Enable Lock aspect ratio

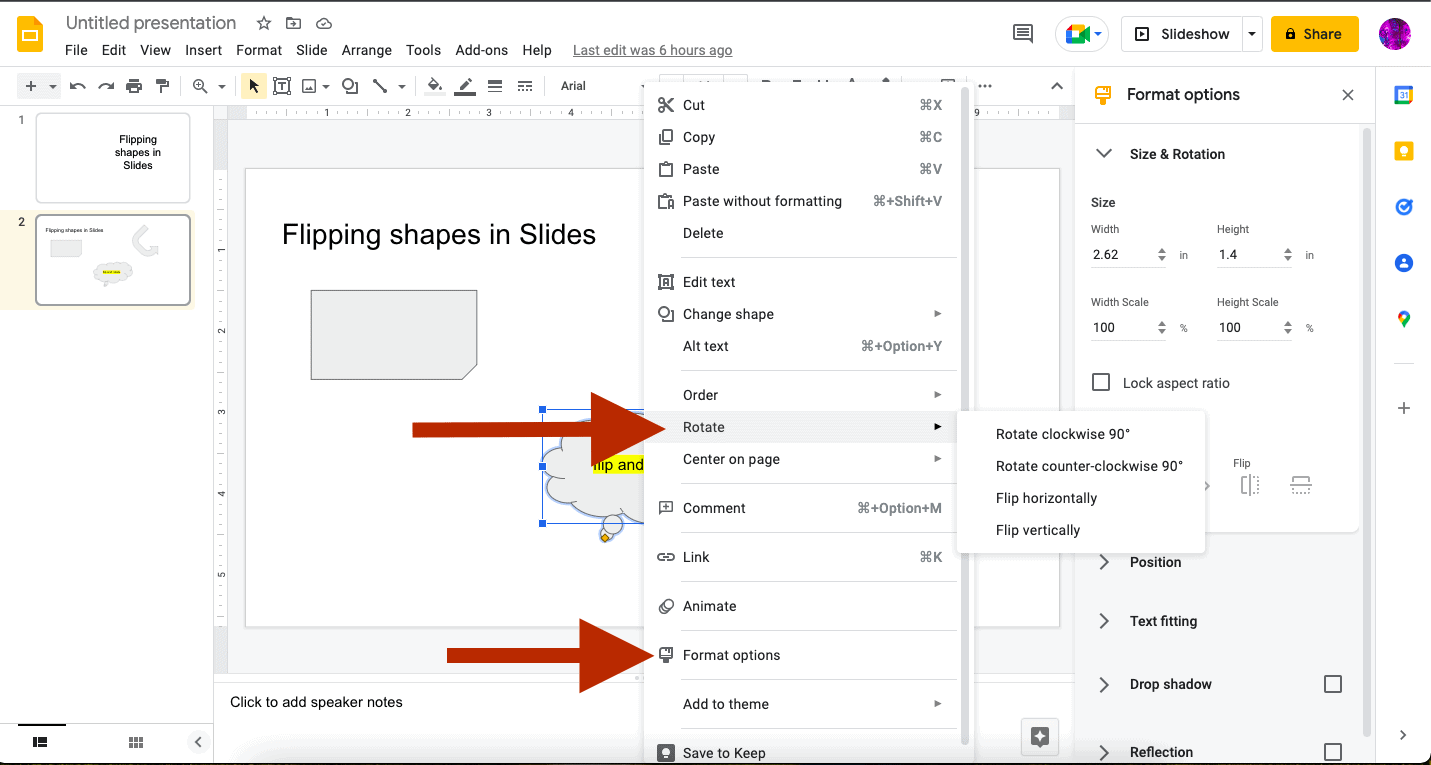(1101, 382)
